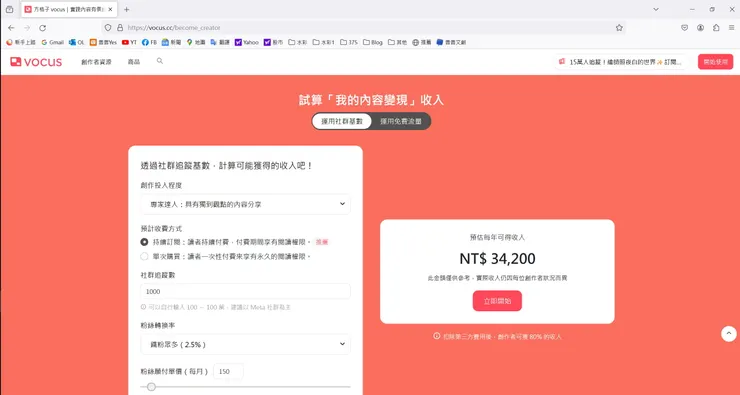
Task: Click the scroll-to-top round button
Action: tap(729, 334)
